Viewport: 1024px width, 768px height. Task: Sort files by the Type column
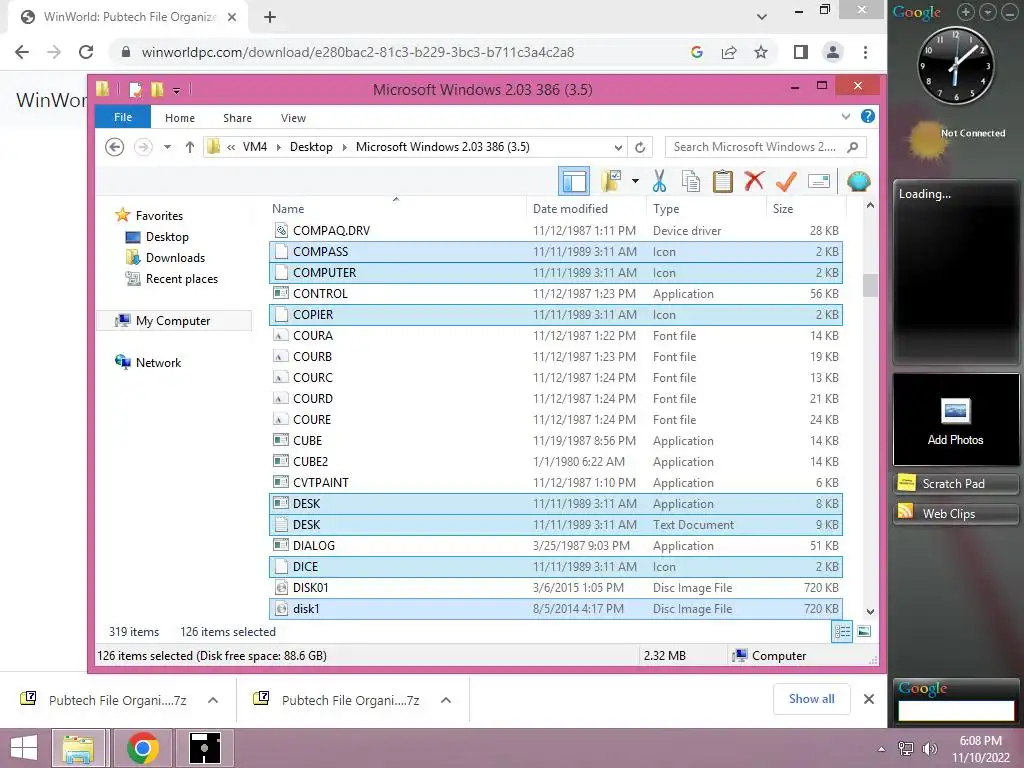pyautogui.click(x=666, y=209)
